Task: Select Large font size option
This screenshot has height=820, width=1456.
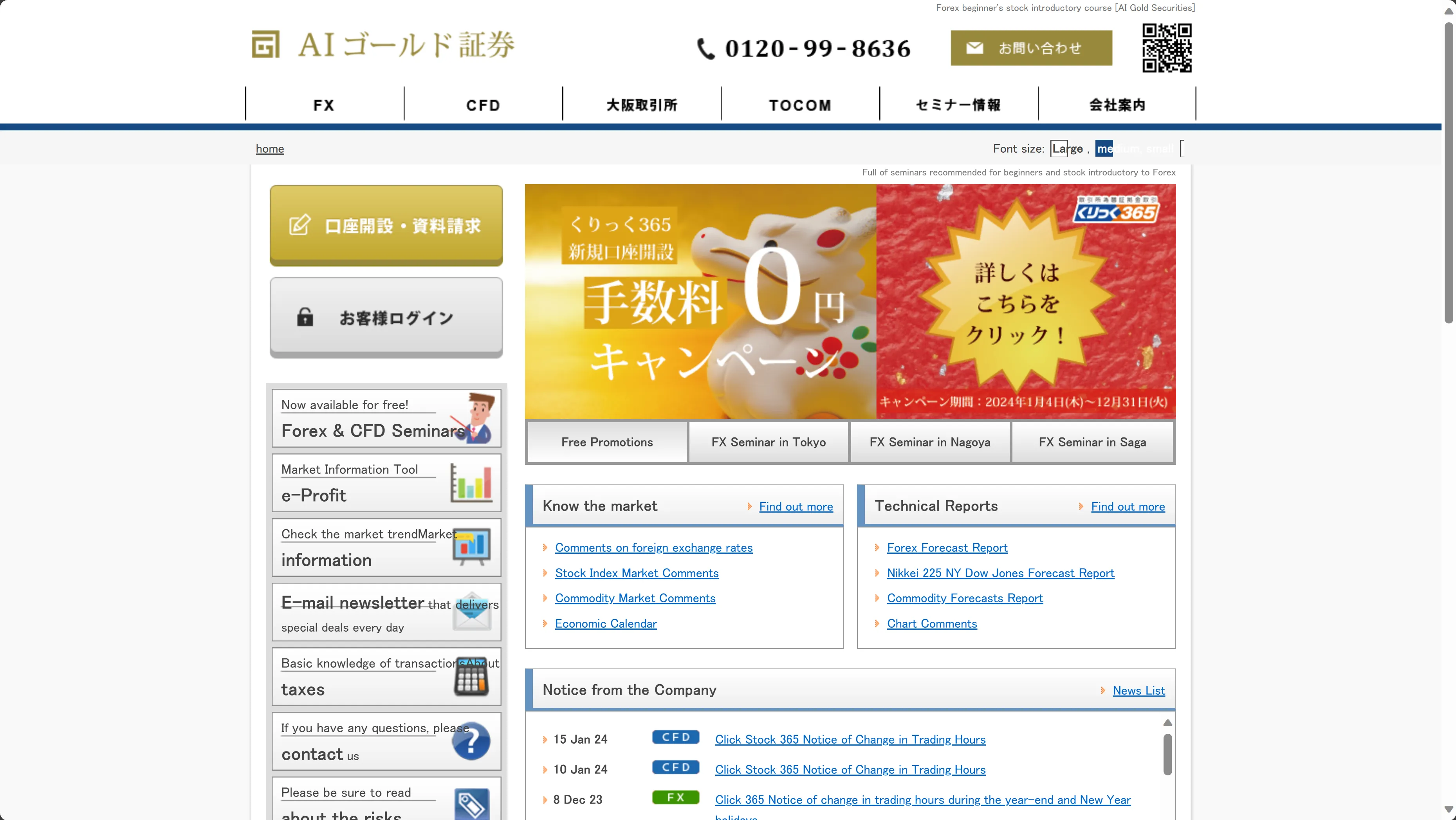Action: pos(1067,148)
